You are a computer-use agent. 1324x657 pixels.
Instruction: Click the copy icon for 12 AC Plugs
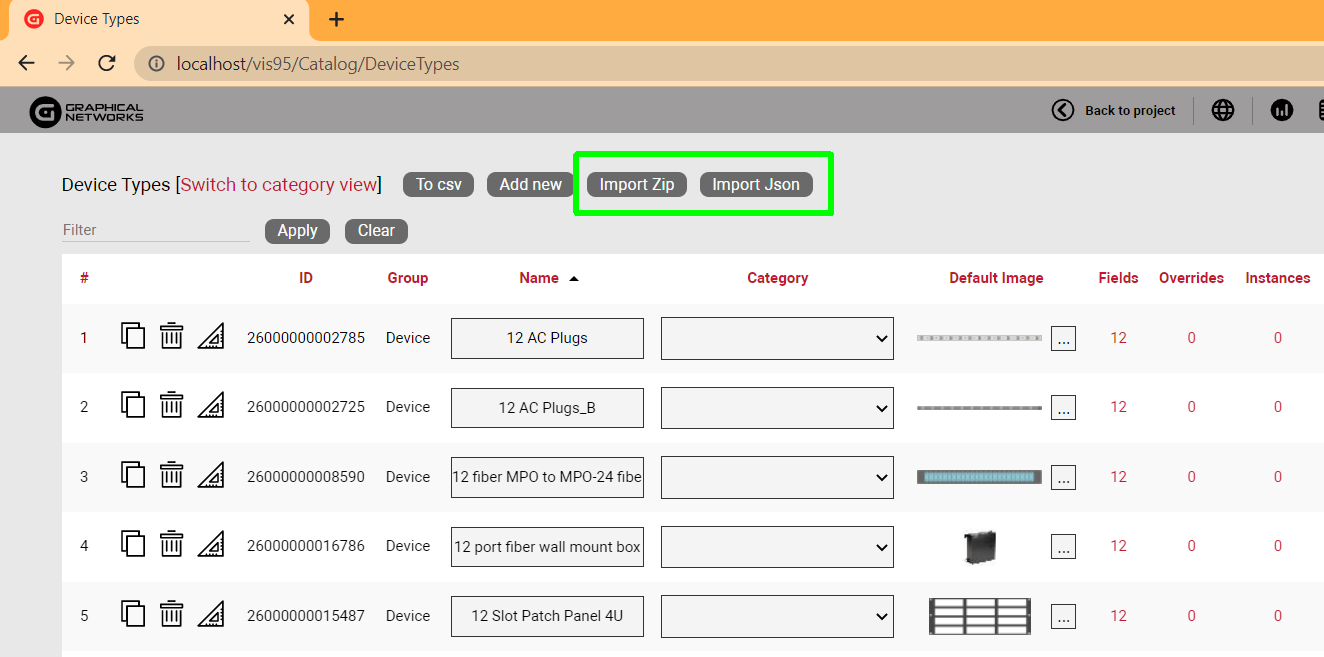133,336
